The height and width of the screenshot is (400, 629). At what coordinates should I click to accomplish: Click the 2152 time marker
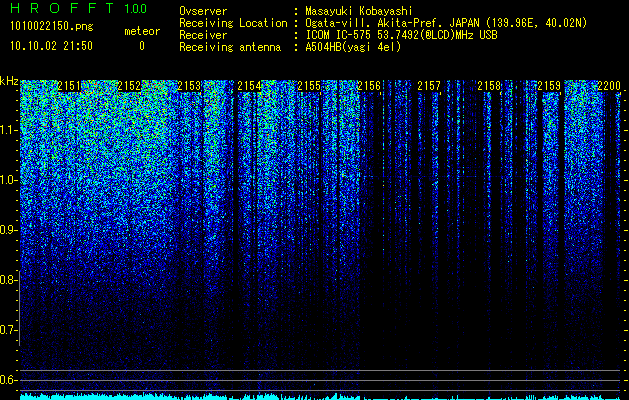tap(129, 86)
